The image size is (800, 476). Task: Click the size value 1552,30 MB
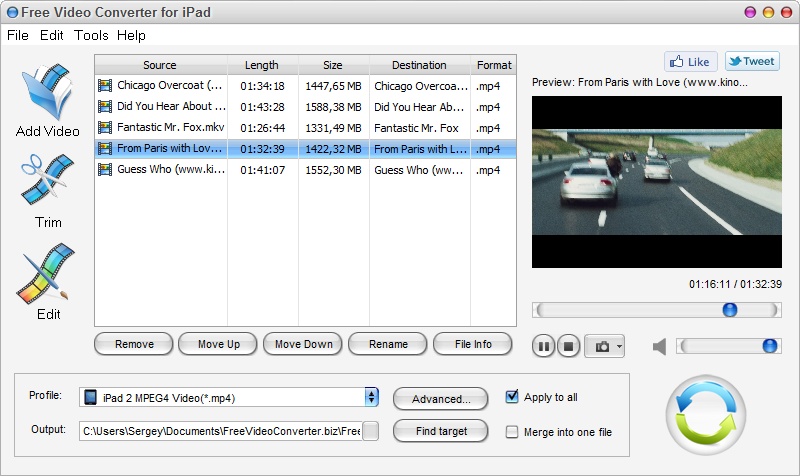point(333,170)
